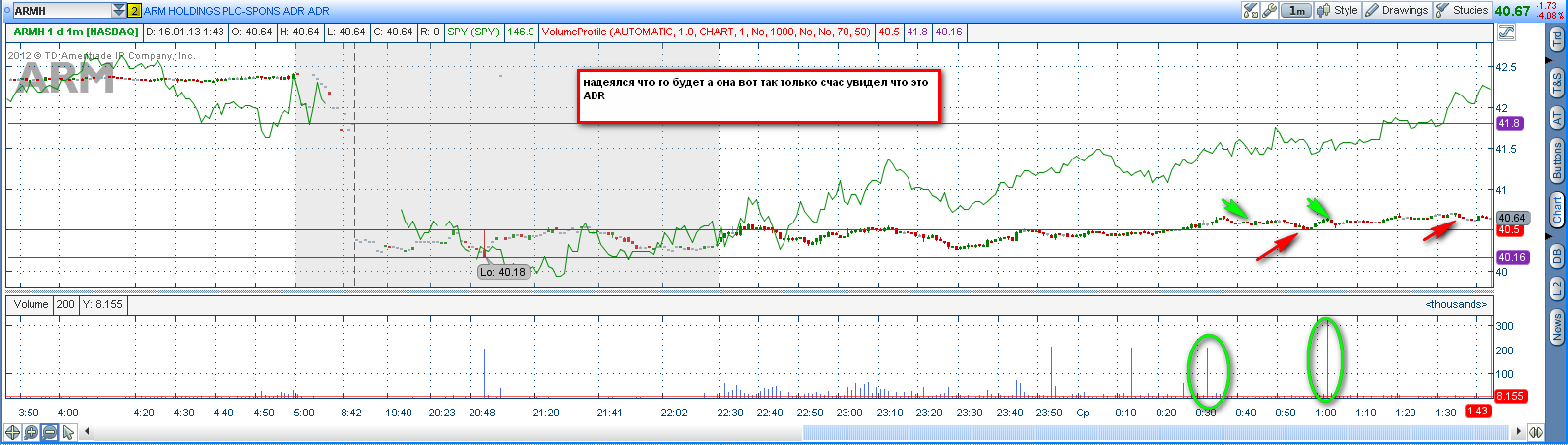Open the Trd side panel tab

pyautogui.click(x=1557, y=40)
